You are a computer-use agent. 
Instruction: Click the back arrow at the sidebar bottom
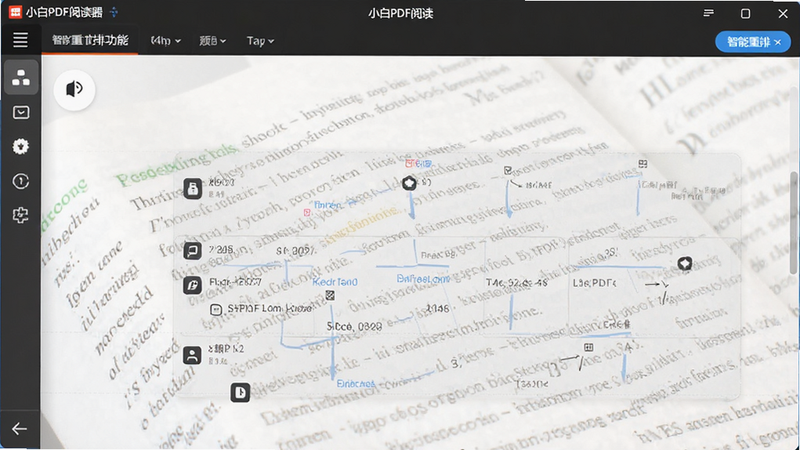pyautogui.click(x=19, y=429)
